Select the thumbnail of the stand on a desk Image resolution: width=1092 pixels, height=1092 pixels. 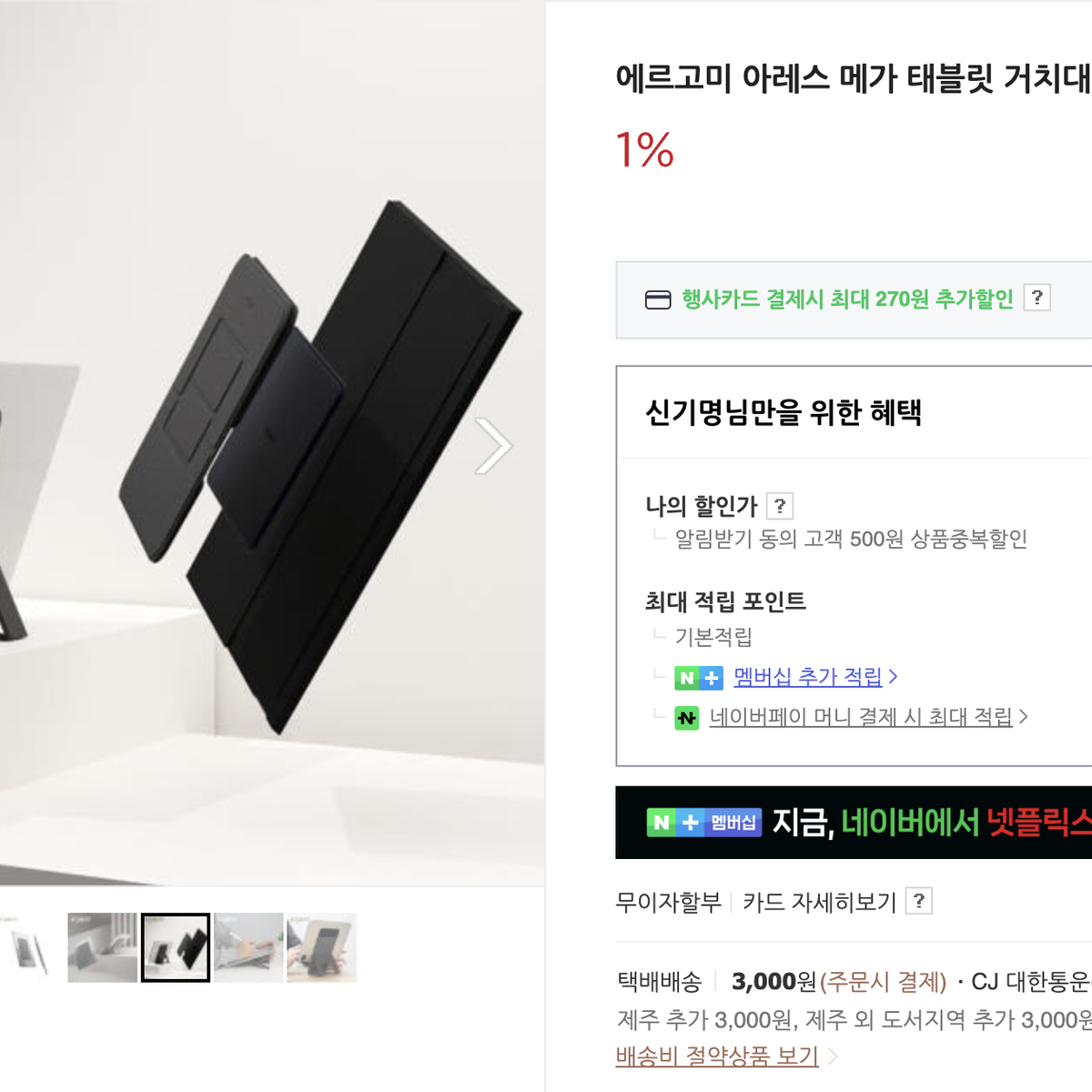coord(102,947)
